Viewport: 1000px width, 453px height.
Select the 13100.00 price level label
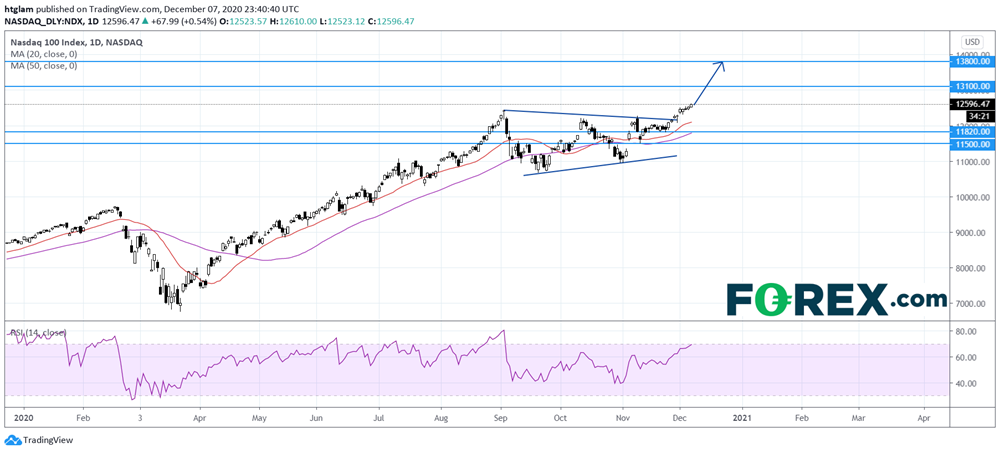pyautogui.click(x=971, y=87)
